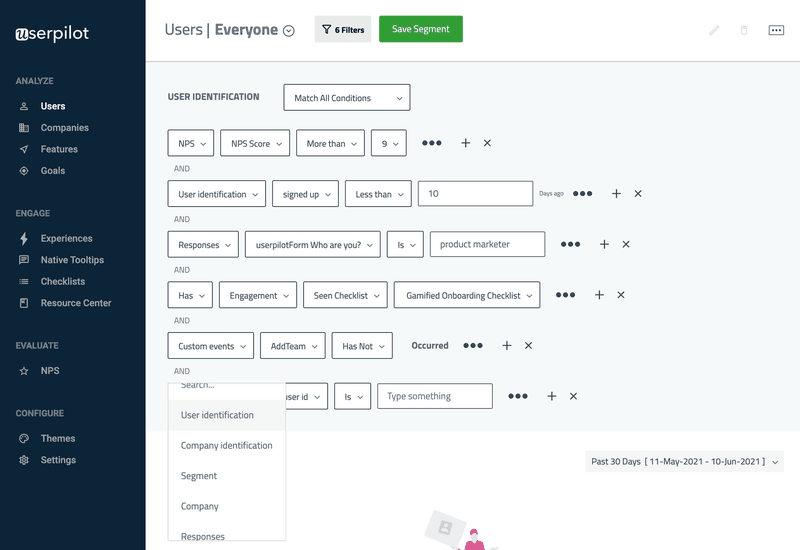Screen dimensions: 800x550
Task: Open more options on the signed up row
Action: (x=583, y=193)
